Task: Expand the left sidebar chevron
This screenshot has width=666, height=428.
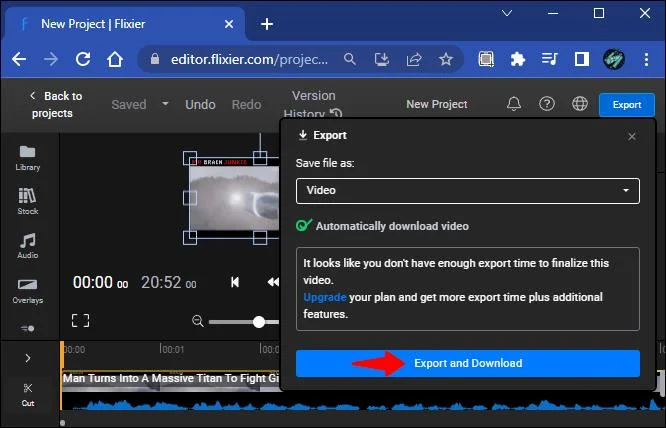Action: click(28, 358)
